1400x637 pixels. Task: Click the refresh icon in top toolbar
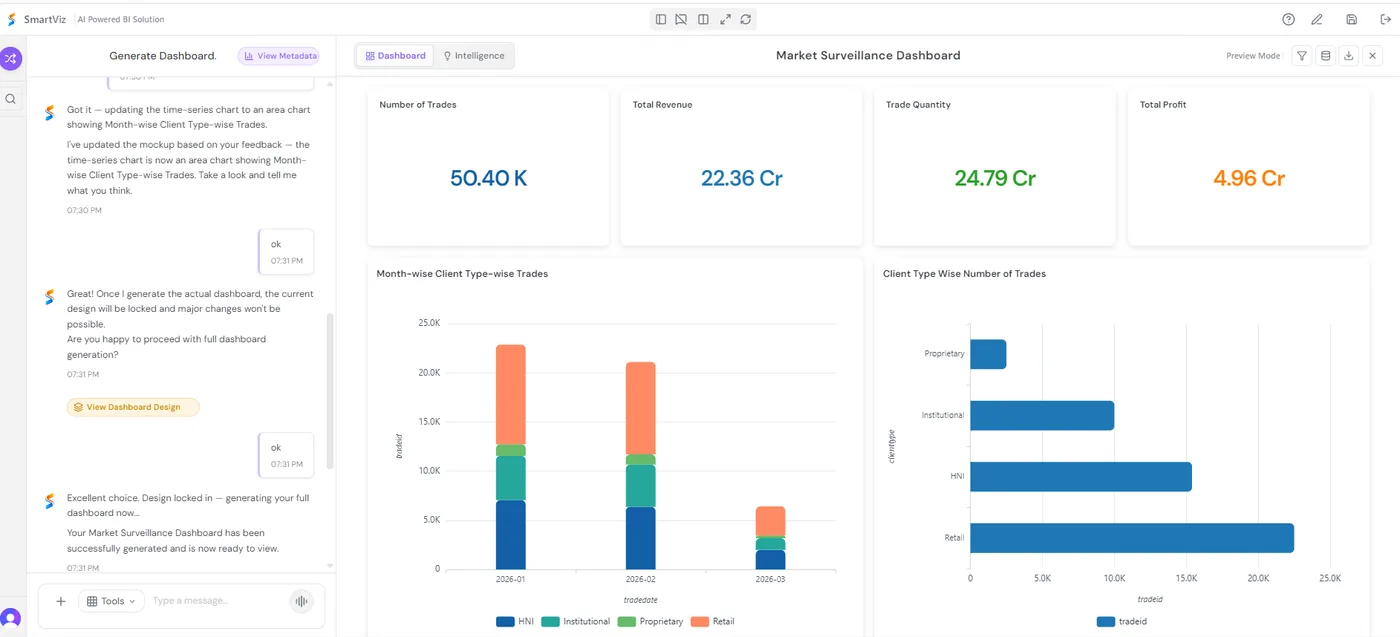click(x=746, y=19)
